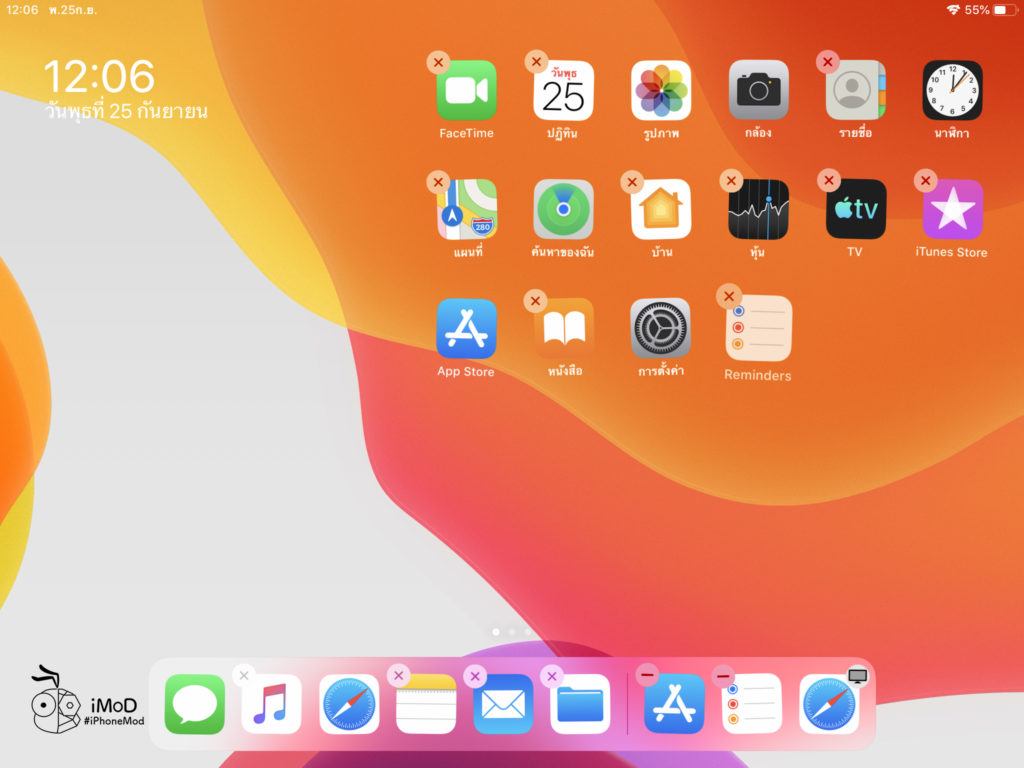The height and width of the screenshot is (768, 1024).
Task: Open the Apple TV app
Action: (x=854, y=212)
